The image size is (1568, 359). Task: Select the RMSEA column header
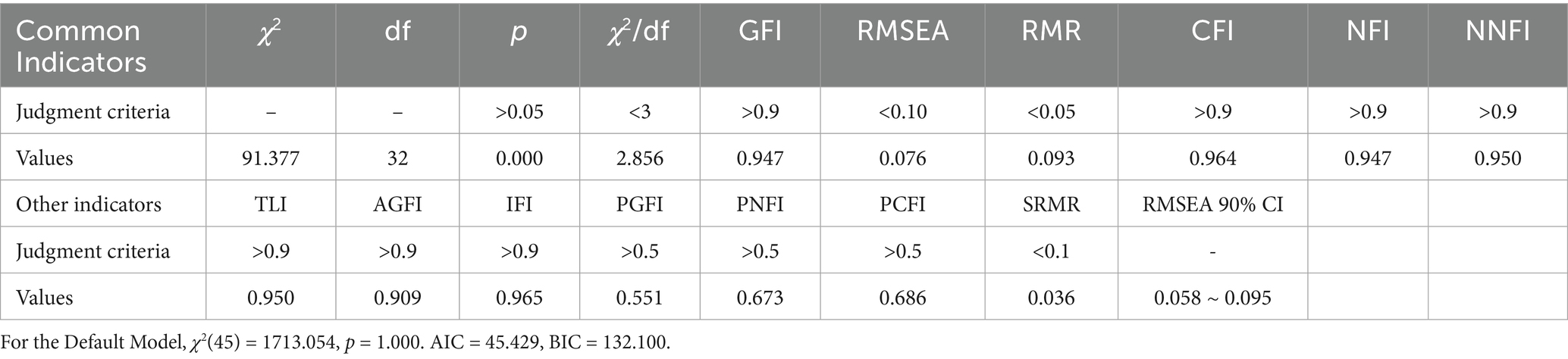902,31
